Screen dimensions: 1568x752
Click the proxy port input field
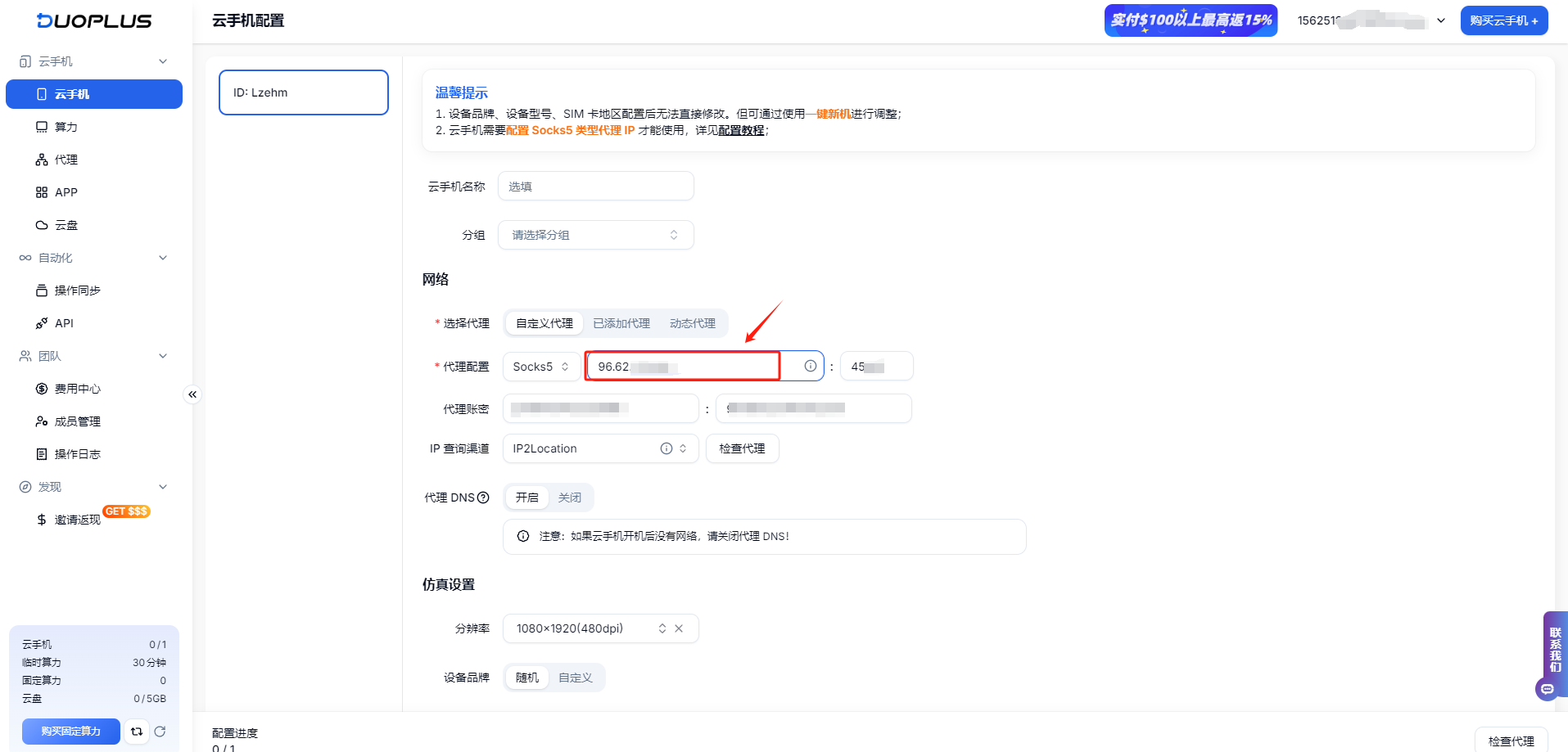coord(876,367)
